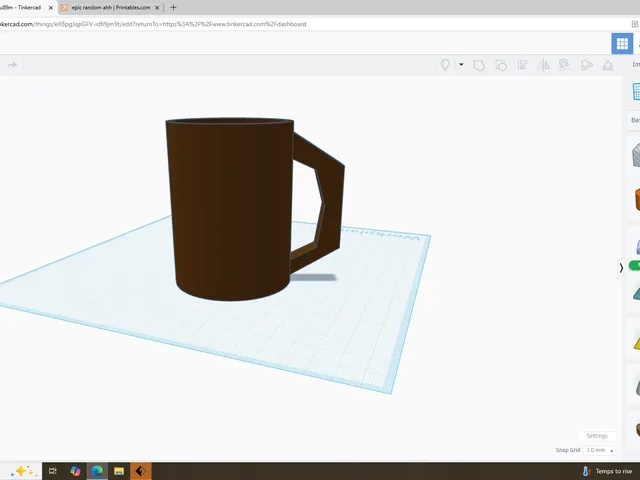
Task: Click the last toolbar icon with stacked triangle
Action: [x=608, y=65]
